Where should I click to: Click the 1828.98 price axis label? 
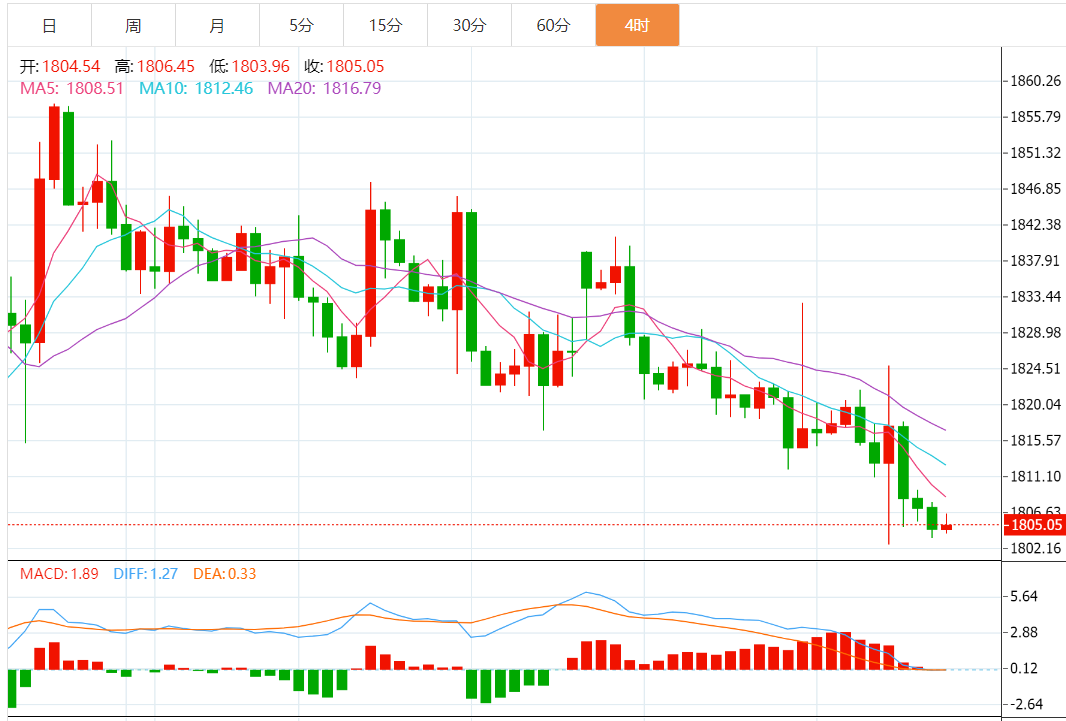tap(1035, 333)
